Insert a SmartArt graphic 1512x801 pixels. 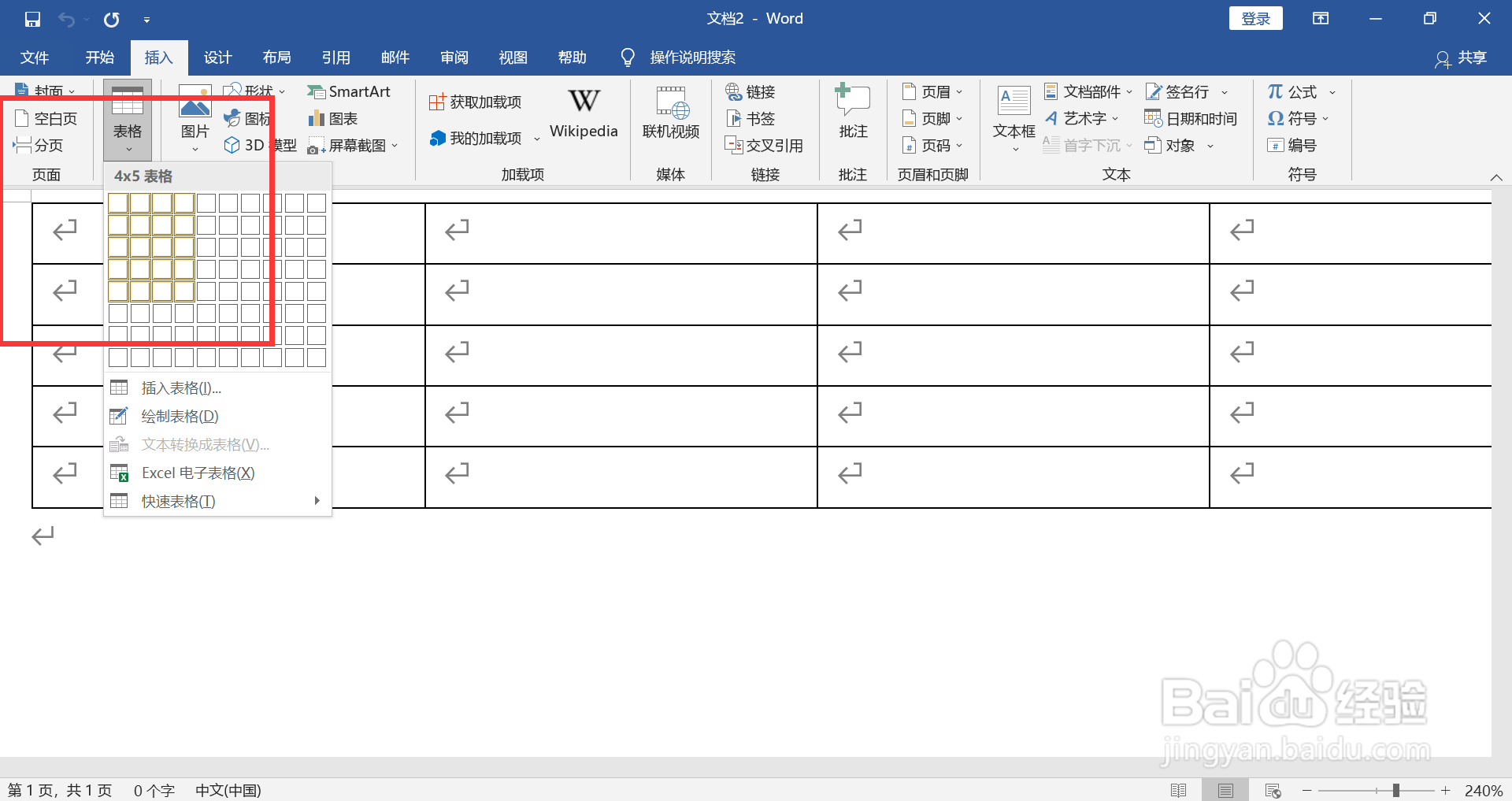350,91
